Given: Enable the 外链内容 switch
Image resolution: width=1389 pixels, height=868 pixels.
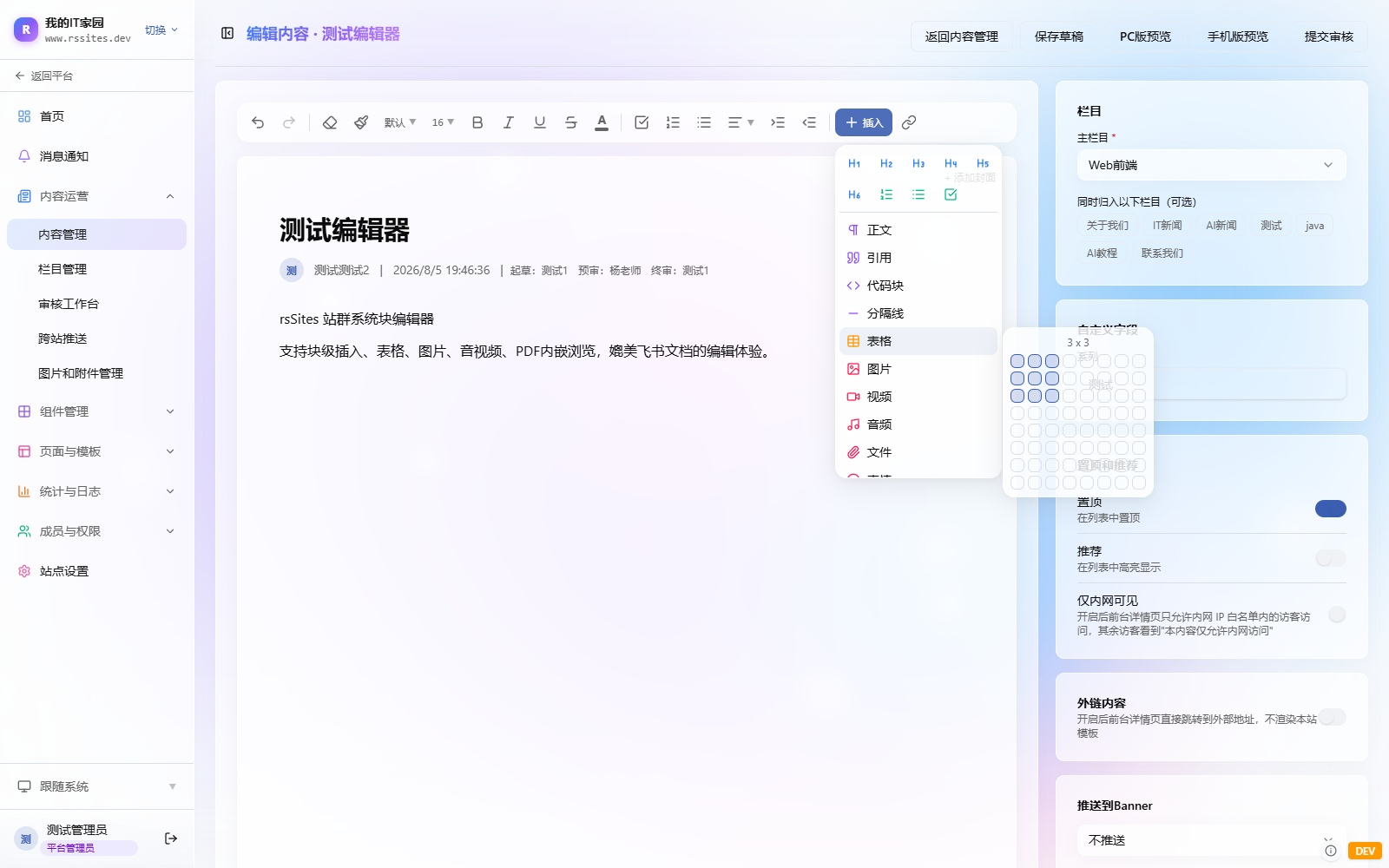Looking at the screenshot, I should tap(1332, 717).
